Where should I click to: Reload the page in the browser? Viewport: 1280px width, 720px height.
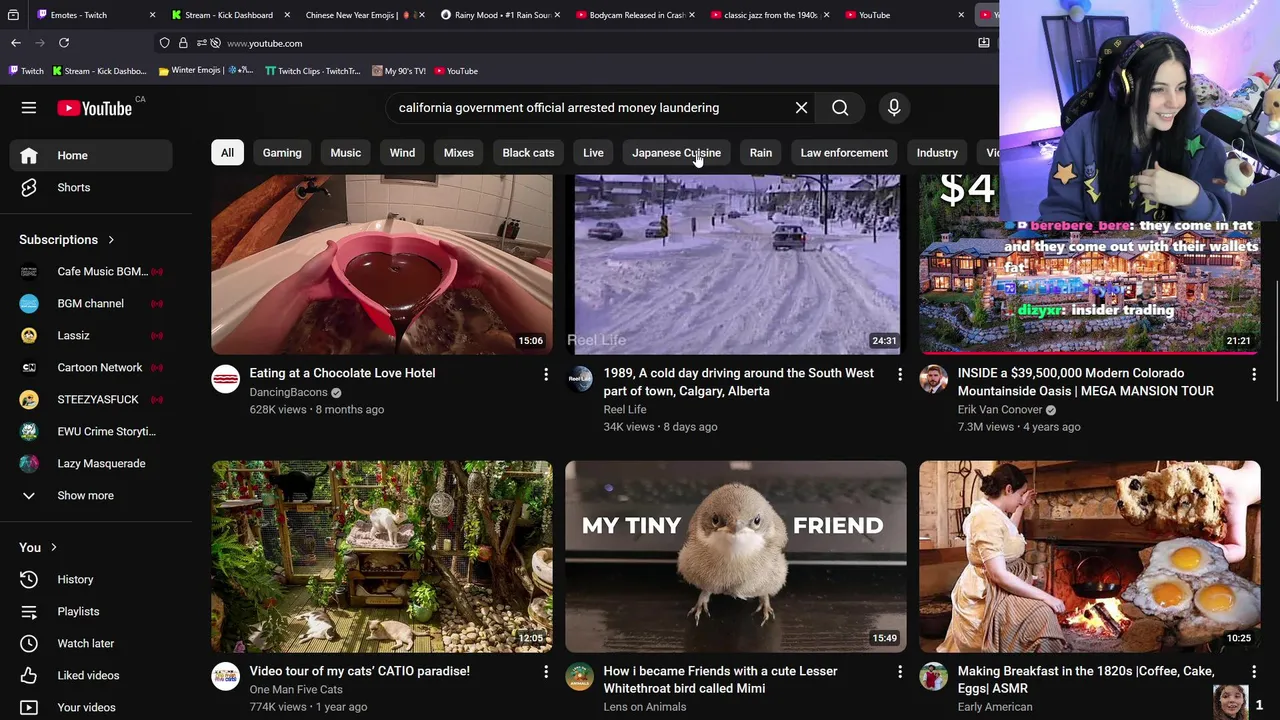tap(64, 43)
